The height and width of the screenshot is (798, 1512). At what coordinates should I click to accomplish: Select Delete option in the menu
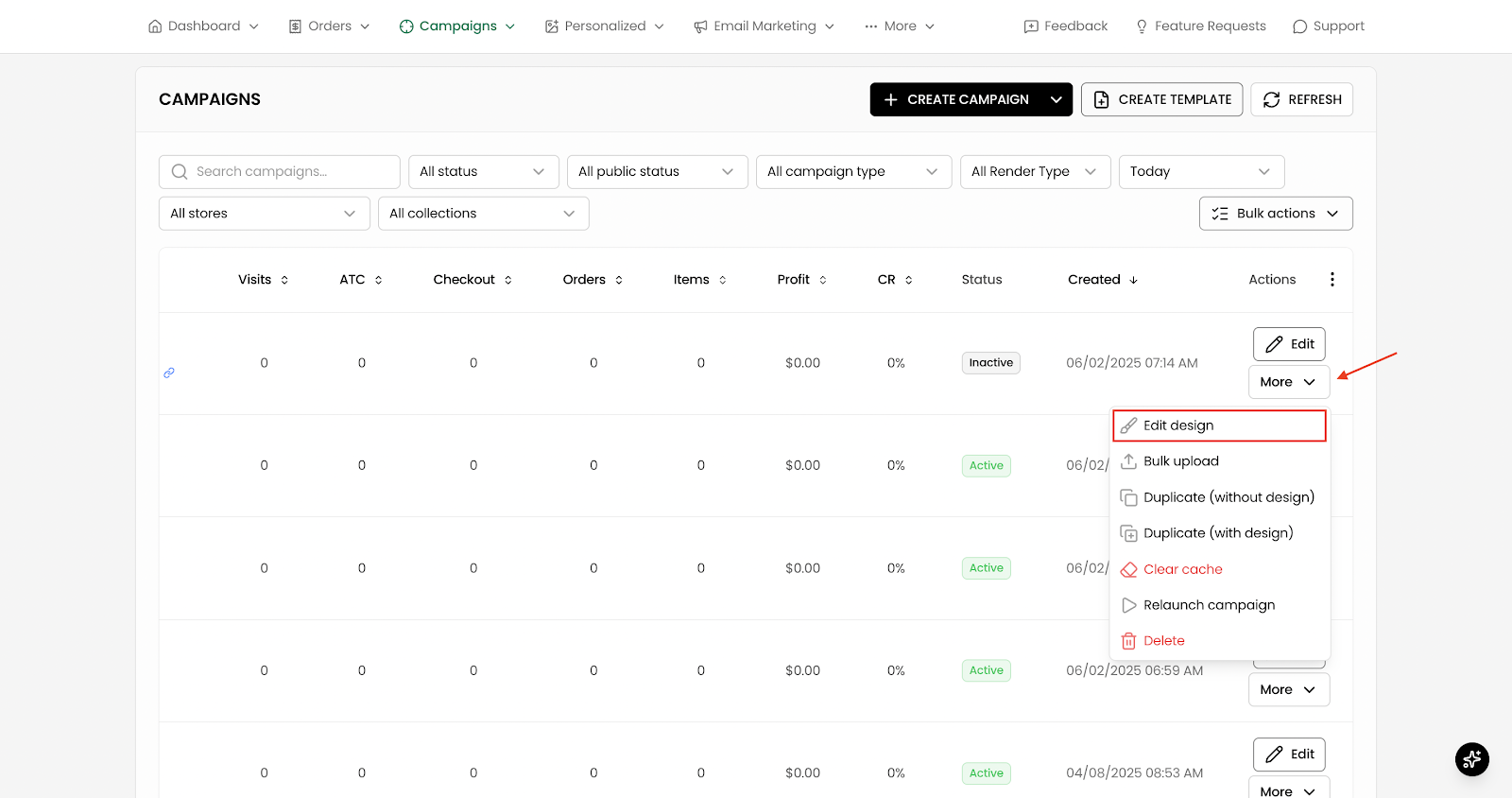tap(1219, 641)
